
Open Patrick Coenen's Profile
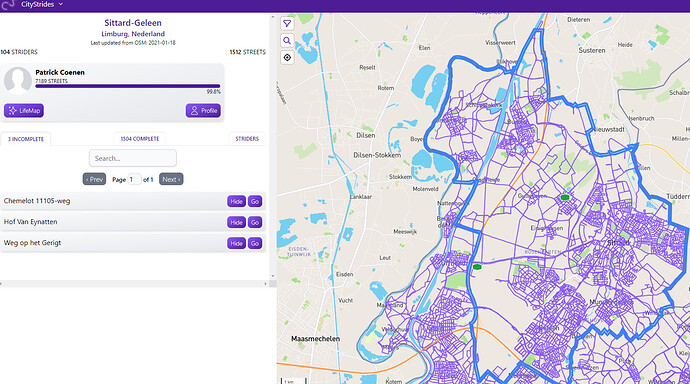pos(203,110)
